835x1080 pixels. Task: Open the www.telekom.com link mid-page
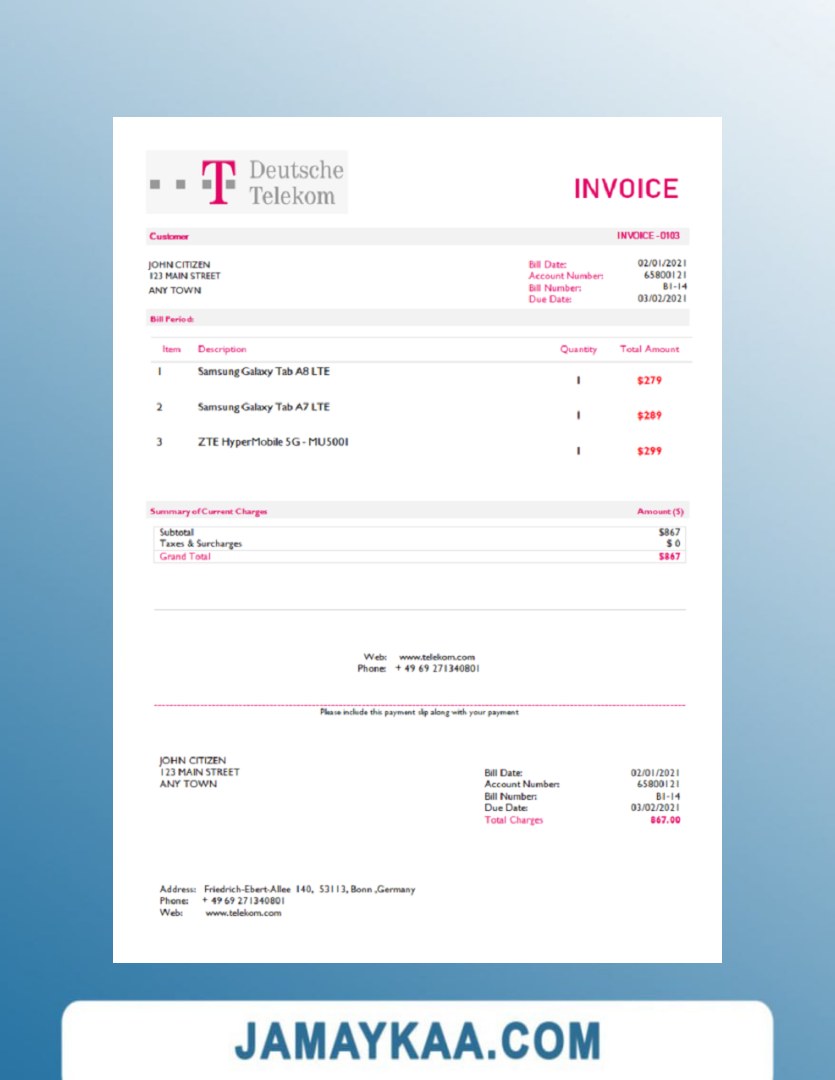point(437,657)
